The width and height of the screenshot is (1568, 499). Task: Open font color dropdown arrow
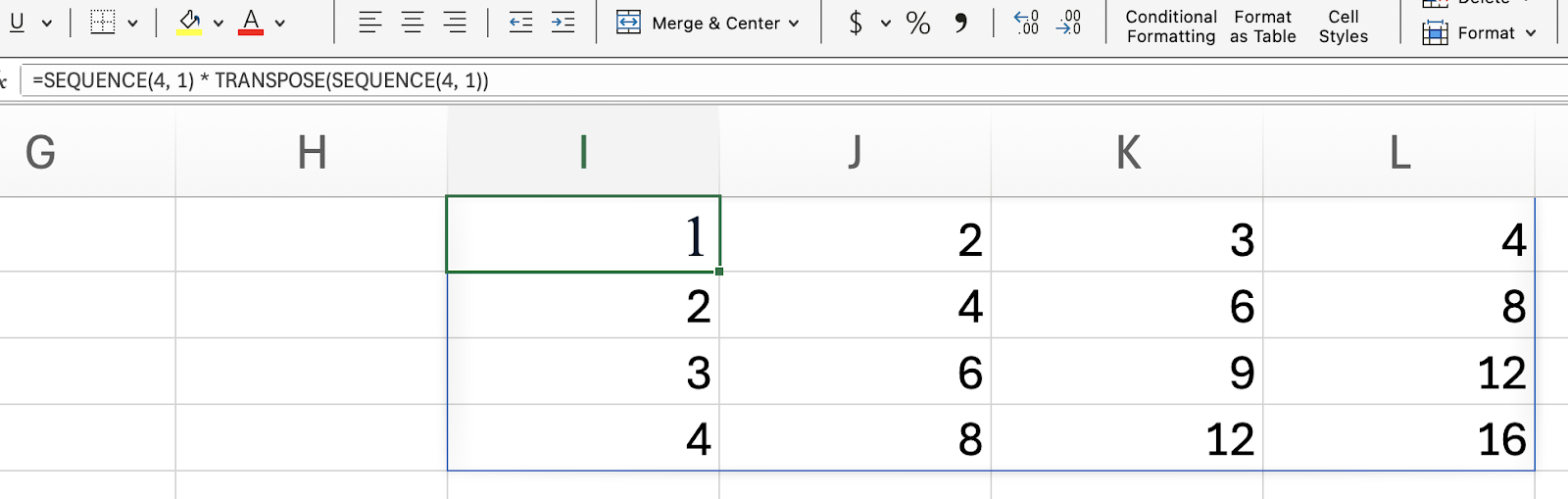click(x=280, y=23)
